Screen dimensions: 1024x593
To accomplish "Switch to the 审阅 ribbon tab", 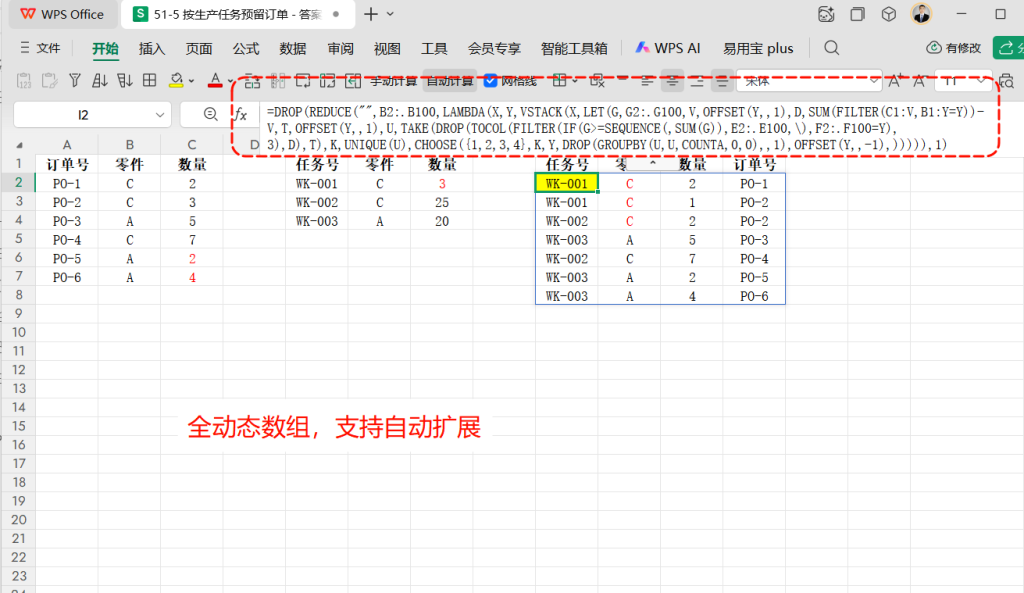I will [340, 48].
